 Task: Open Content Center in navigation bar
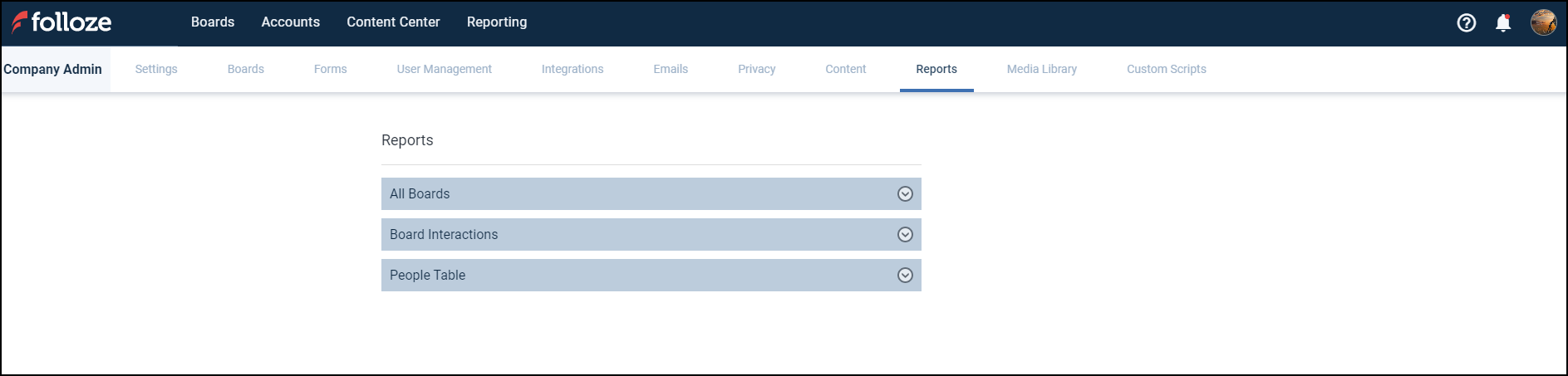click(393, 22)
